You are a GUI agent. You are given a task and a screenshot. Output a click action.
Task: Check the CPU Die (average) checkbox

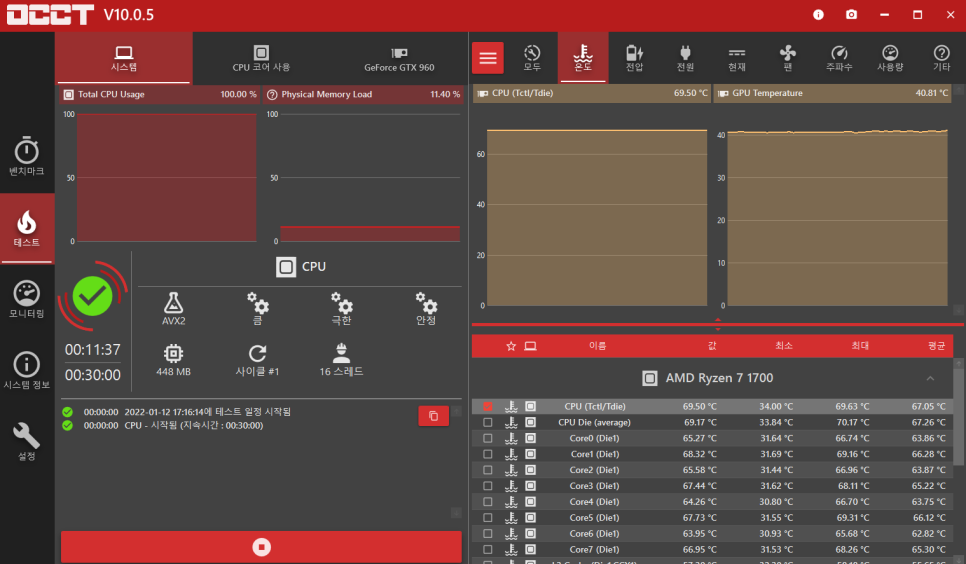[488, 422]
